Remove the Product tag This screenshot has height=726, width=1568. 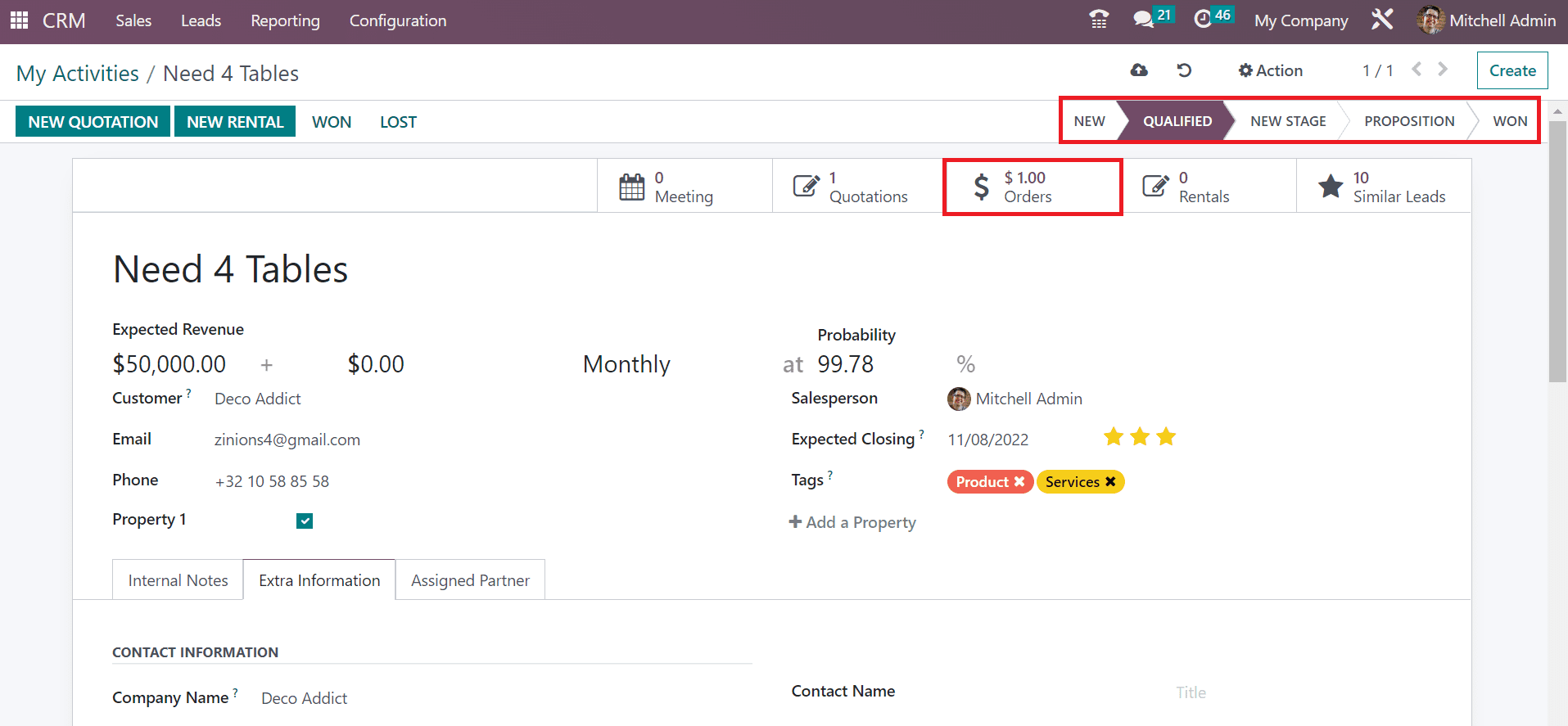coord(1019,481)
